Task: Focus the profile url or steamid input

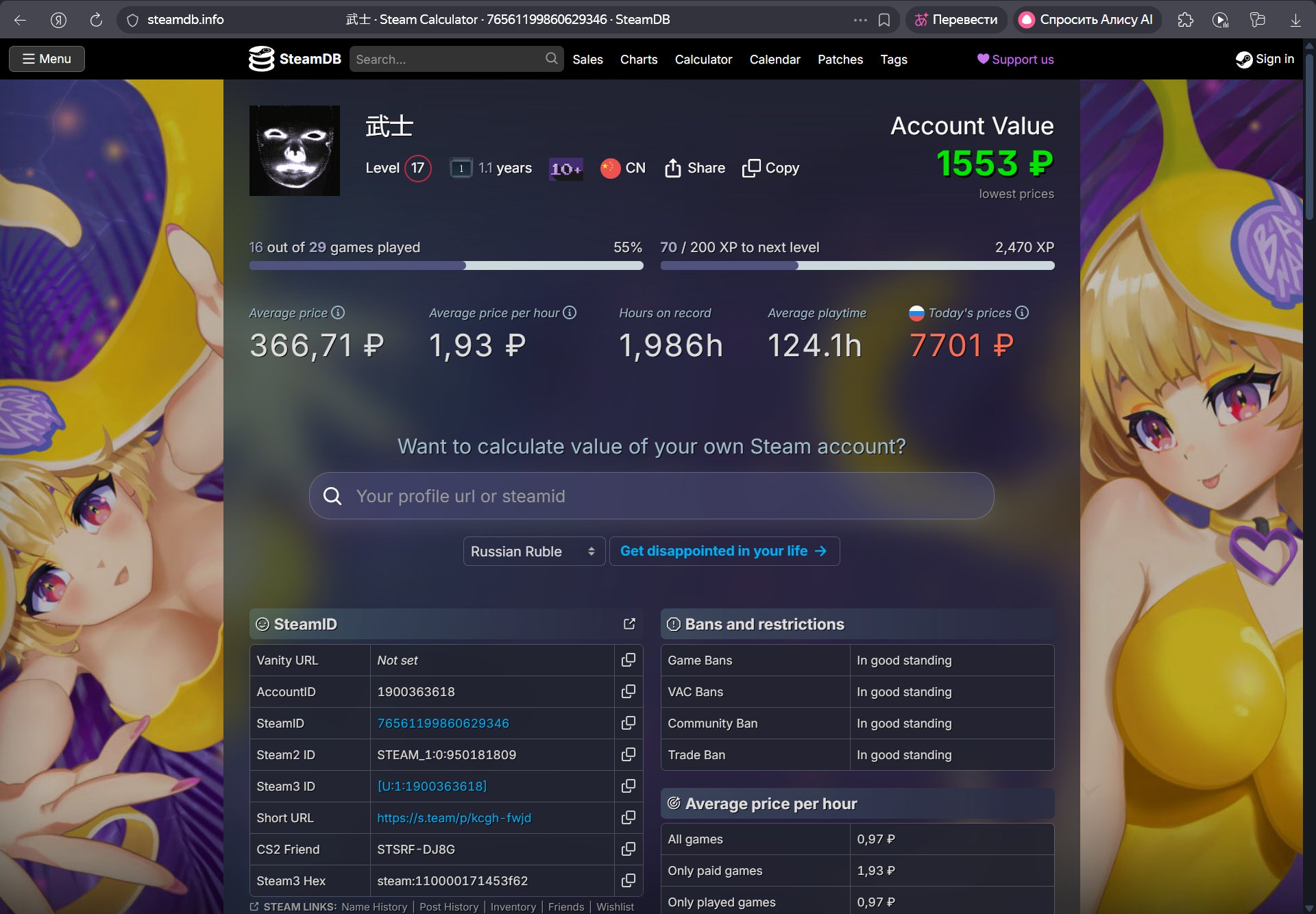Action: click(651, 495)
